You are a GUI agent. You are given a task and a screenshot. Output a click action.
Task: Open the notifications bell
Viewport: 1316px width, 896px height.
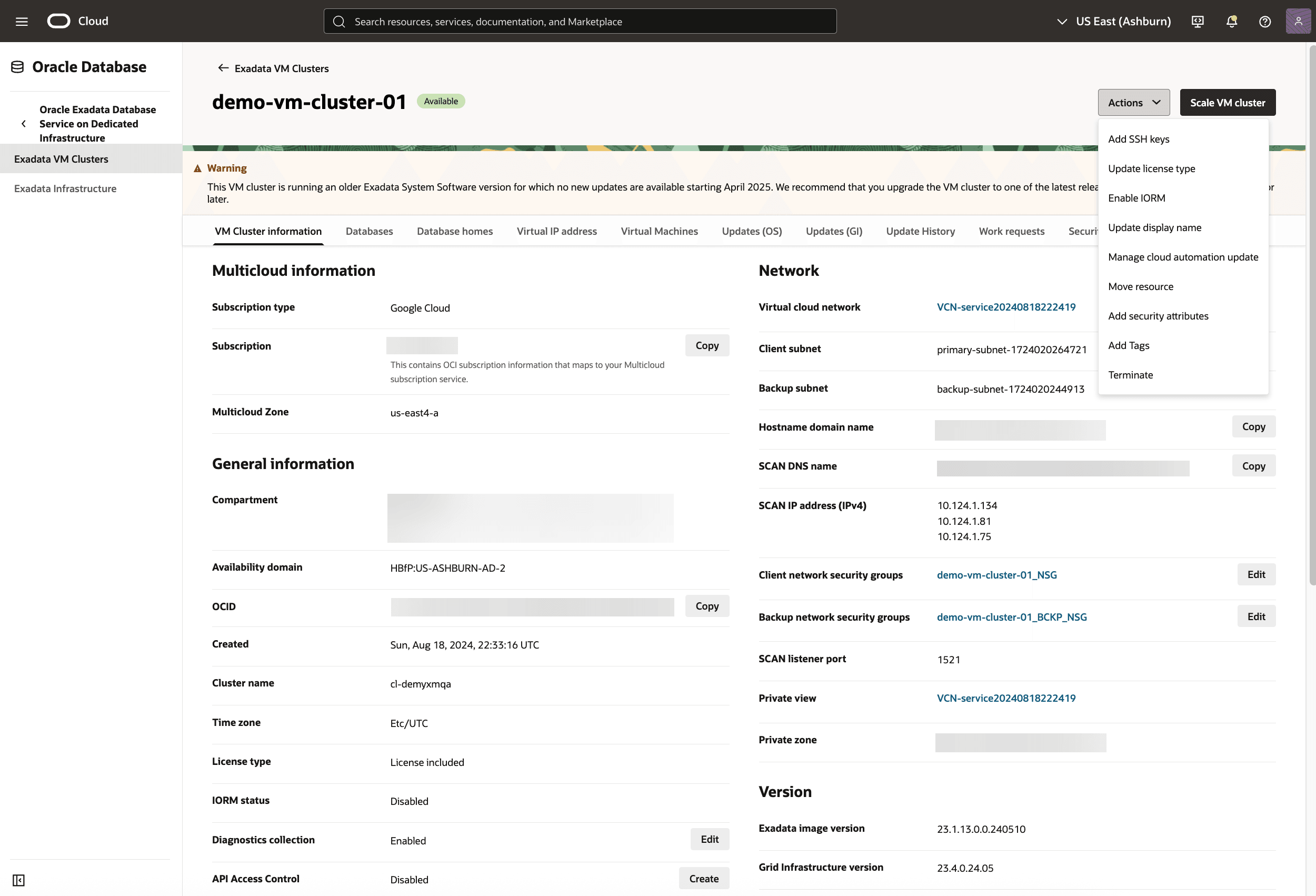click(1231, 21)
